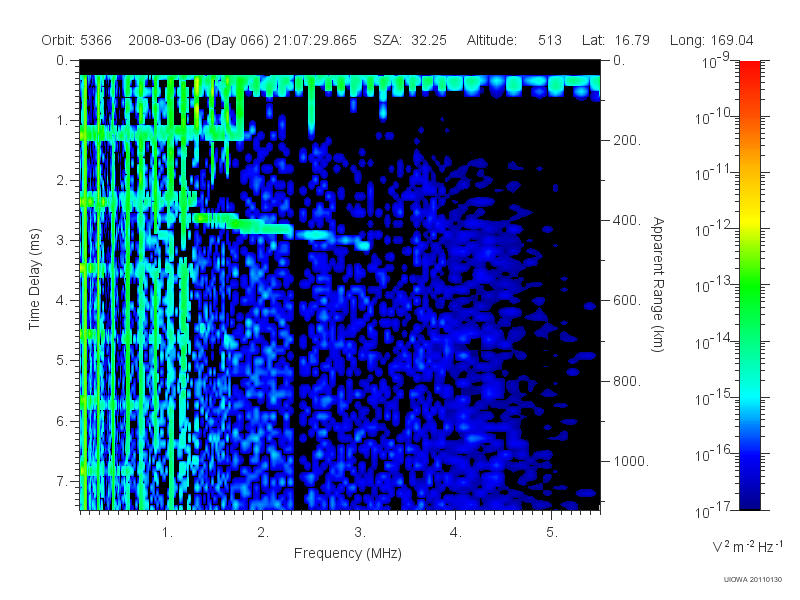The image size is (800, 600).
Task: Click the 200. apparent range tick label
Action: [627, 140]
